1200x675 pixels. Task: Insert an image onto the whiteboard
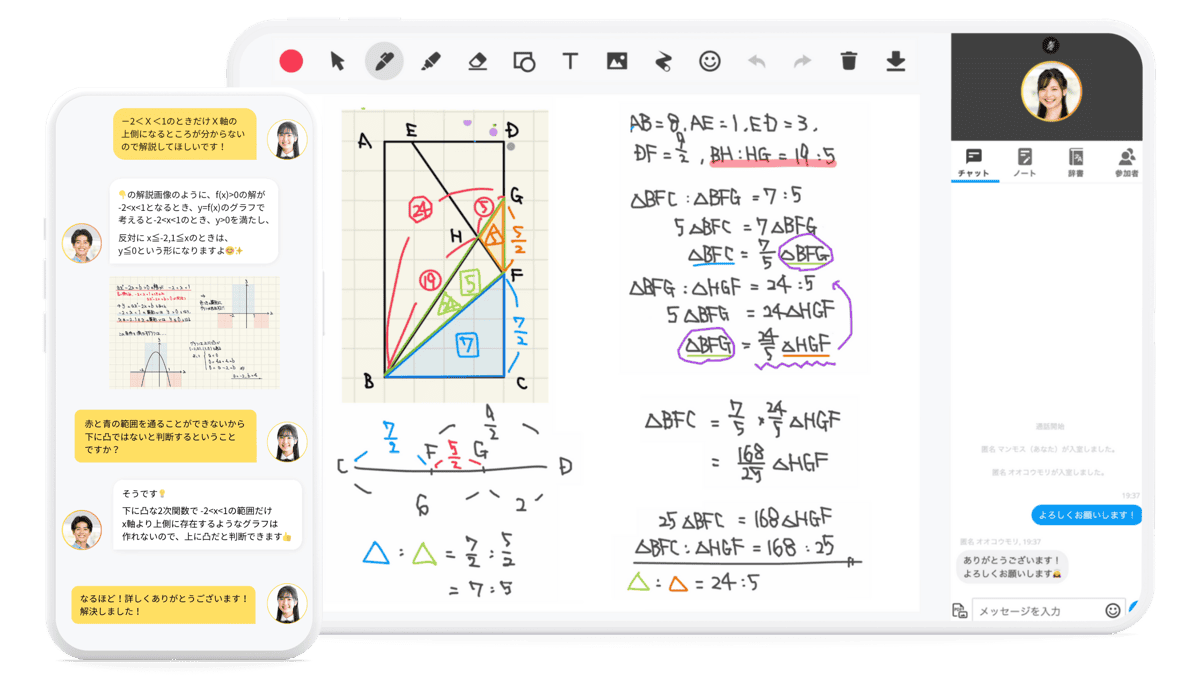coord(616,61)
